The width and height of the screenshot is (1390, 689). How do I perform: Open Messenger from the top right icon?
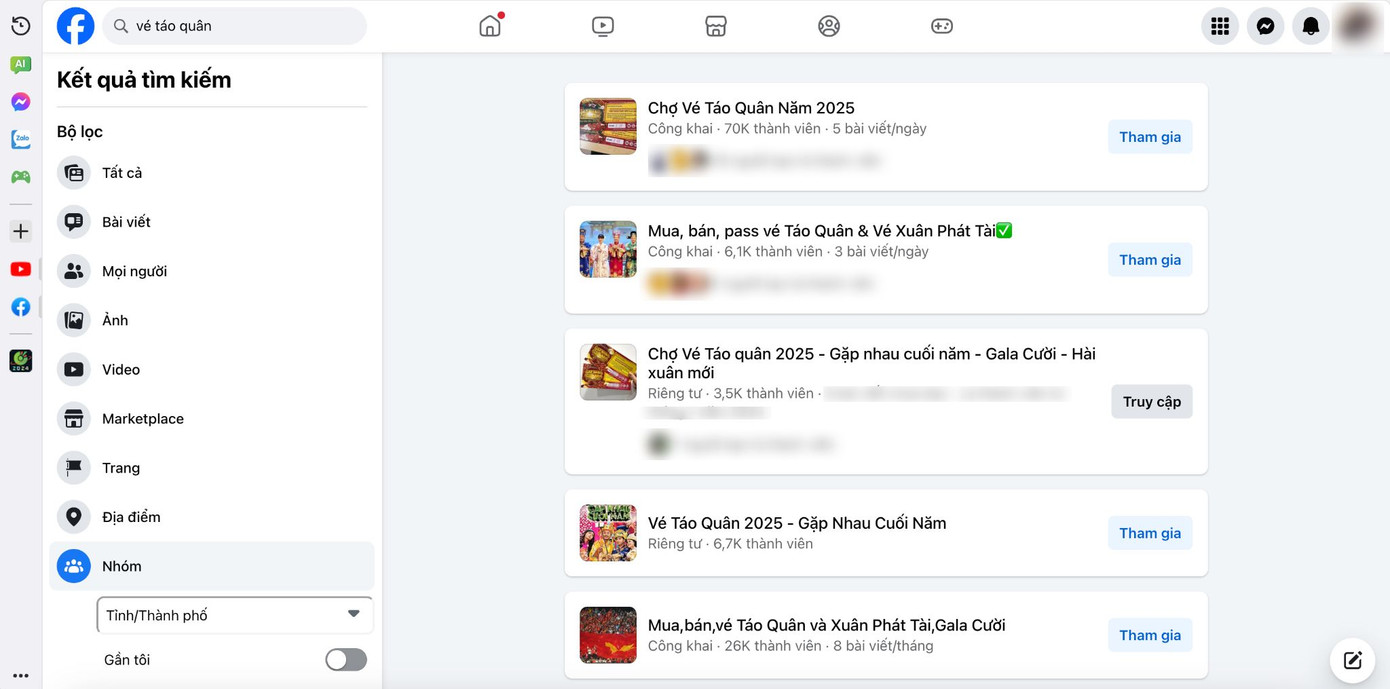point(1265,26)
